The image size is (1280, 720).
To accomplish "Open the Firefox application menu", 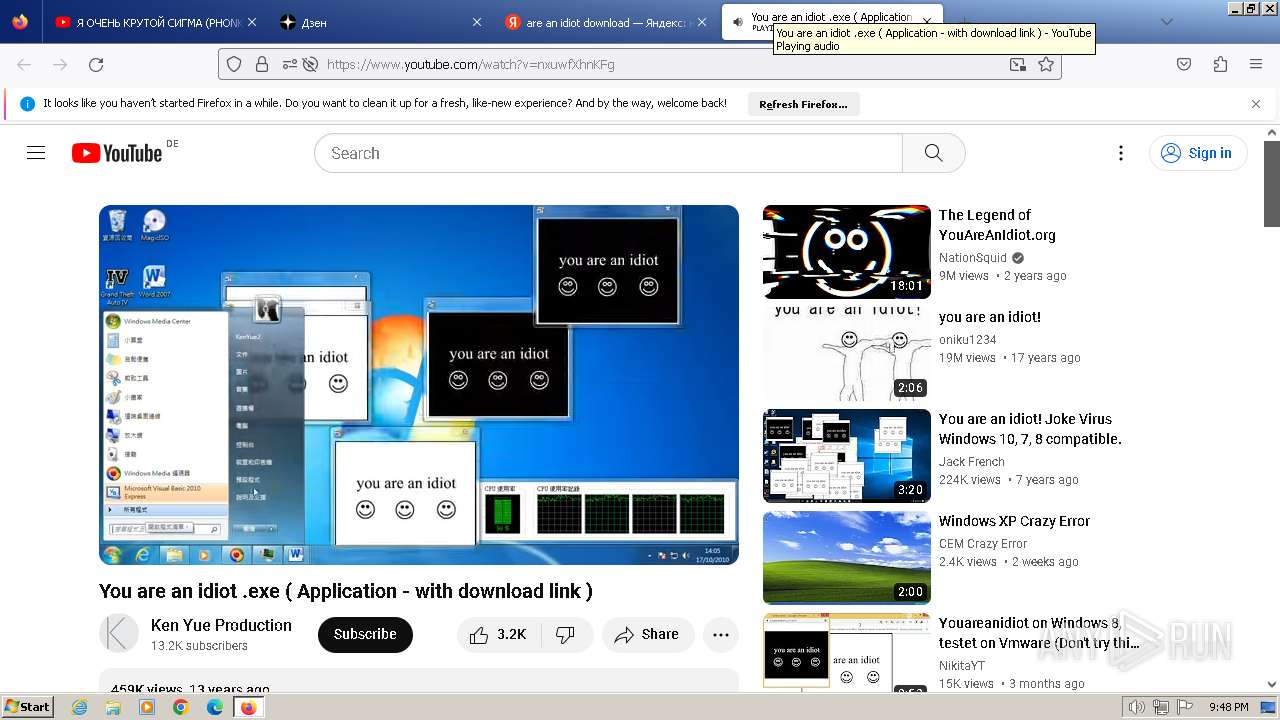I will pyautogui.click(x=1256, y=64).
